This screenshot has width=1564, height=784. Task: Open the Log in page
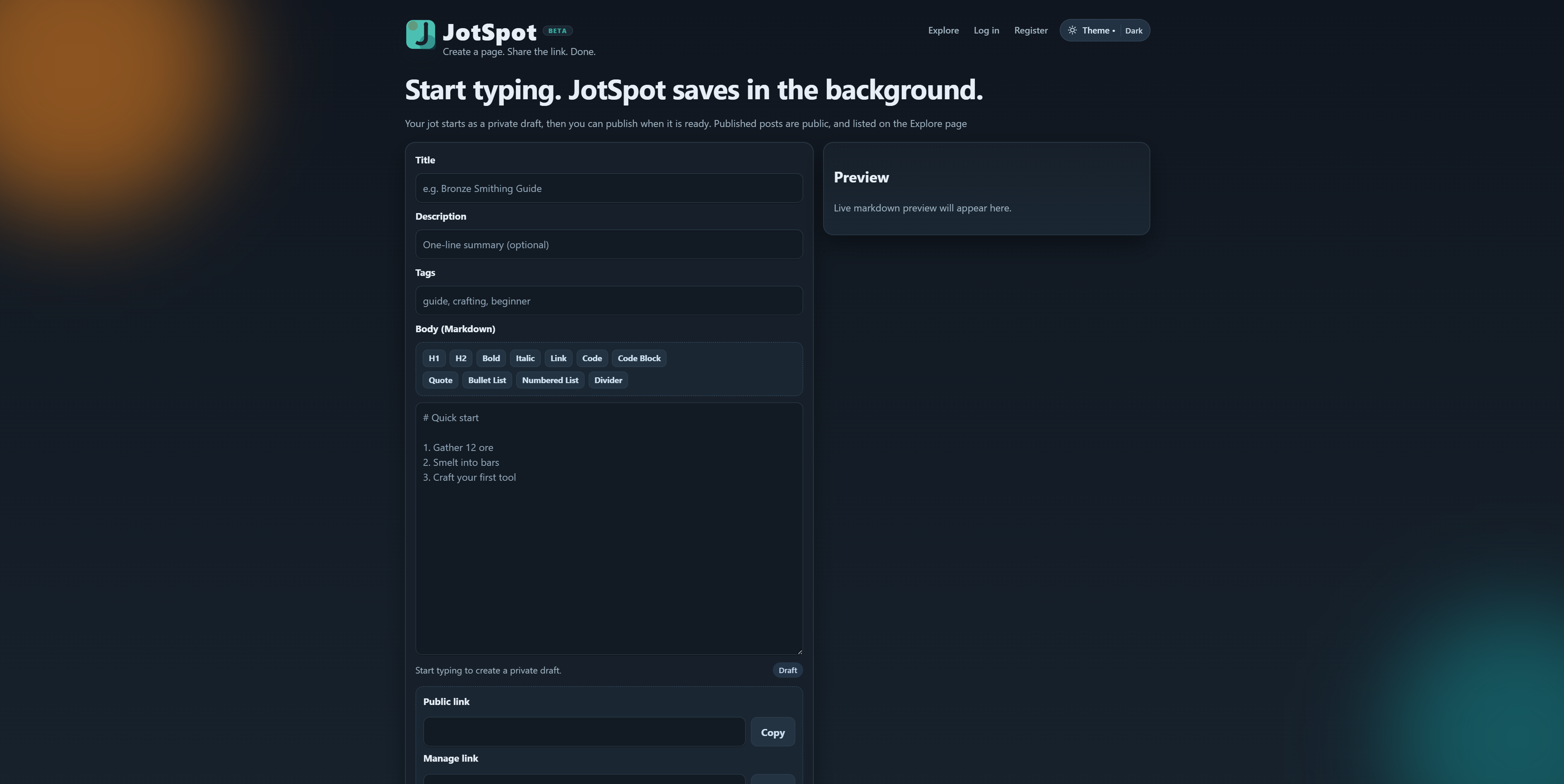pos(985,30)
